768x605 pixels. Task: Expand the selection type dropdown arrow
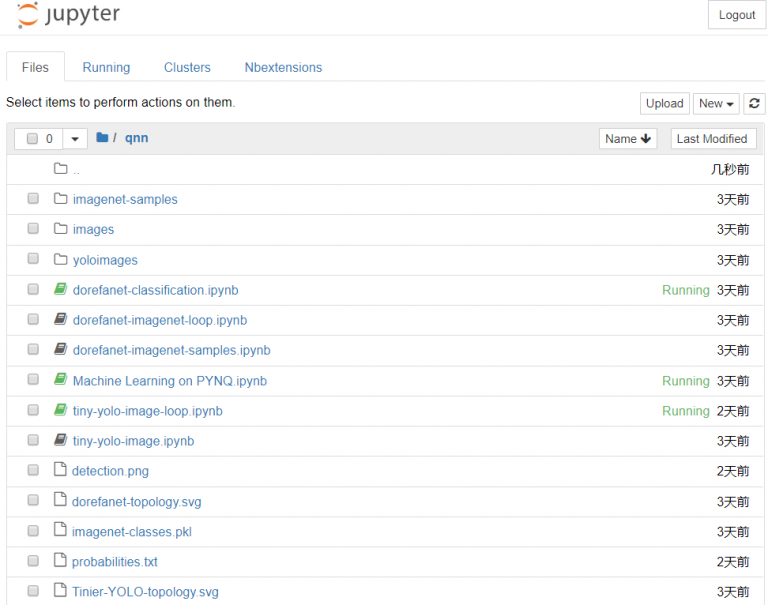click(x=76, y=139)
